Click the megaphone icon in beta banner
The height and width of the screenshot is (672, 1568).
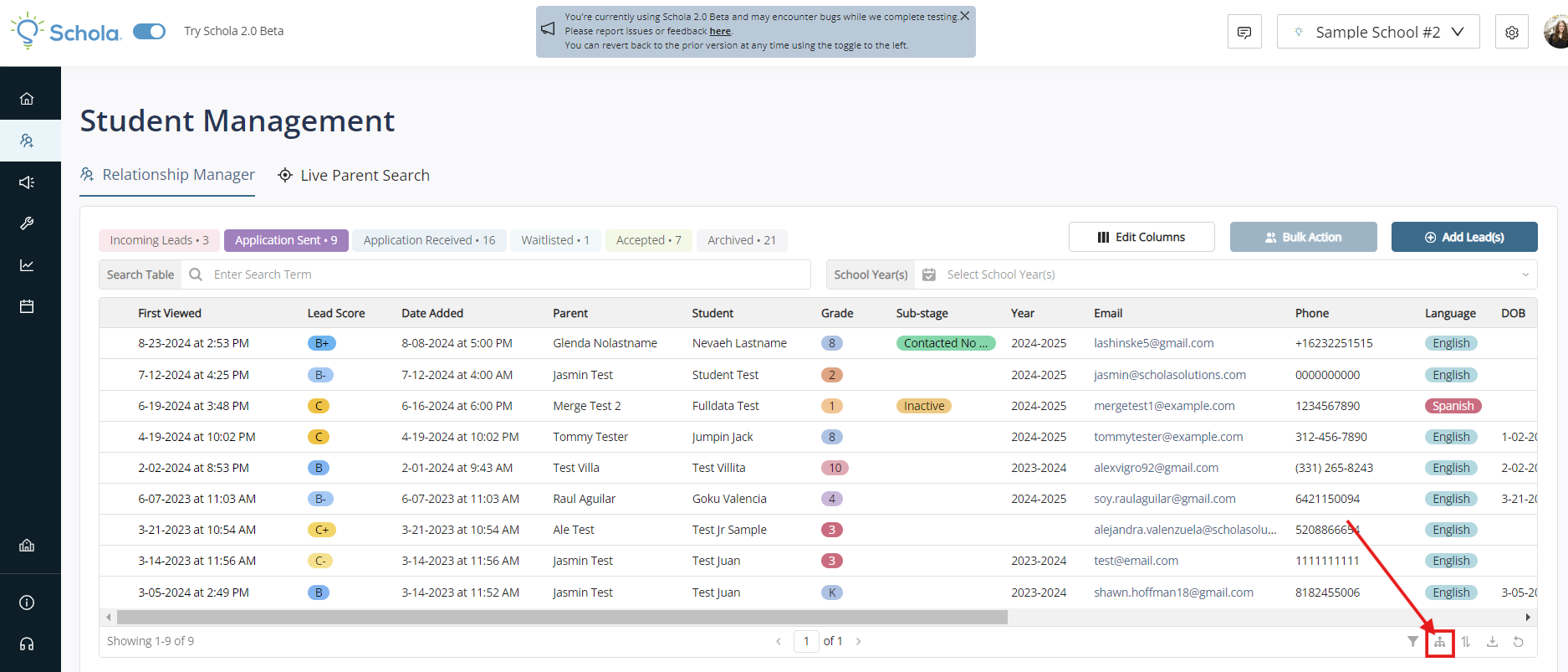[x=548, y=28]
